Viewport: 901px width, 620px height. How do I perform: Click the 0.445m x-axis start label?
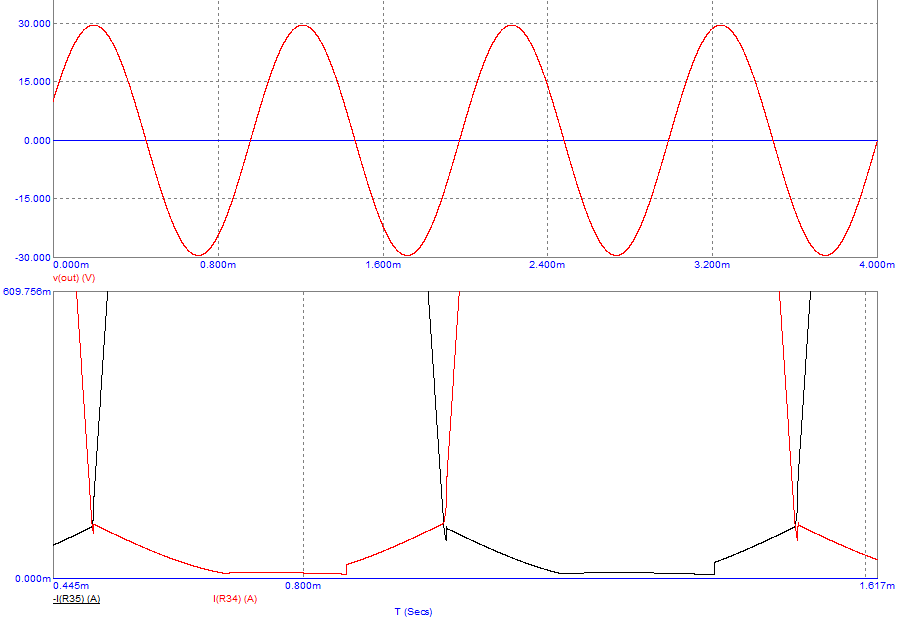point(71,586)
